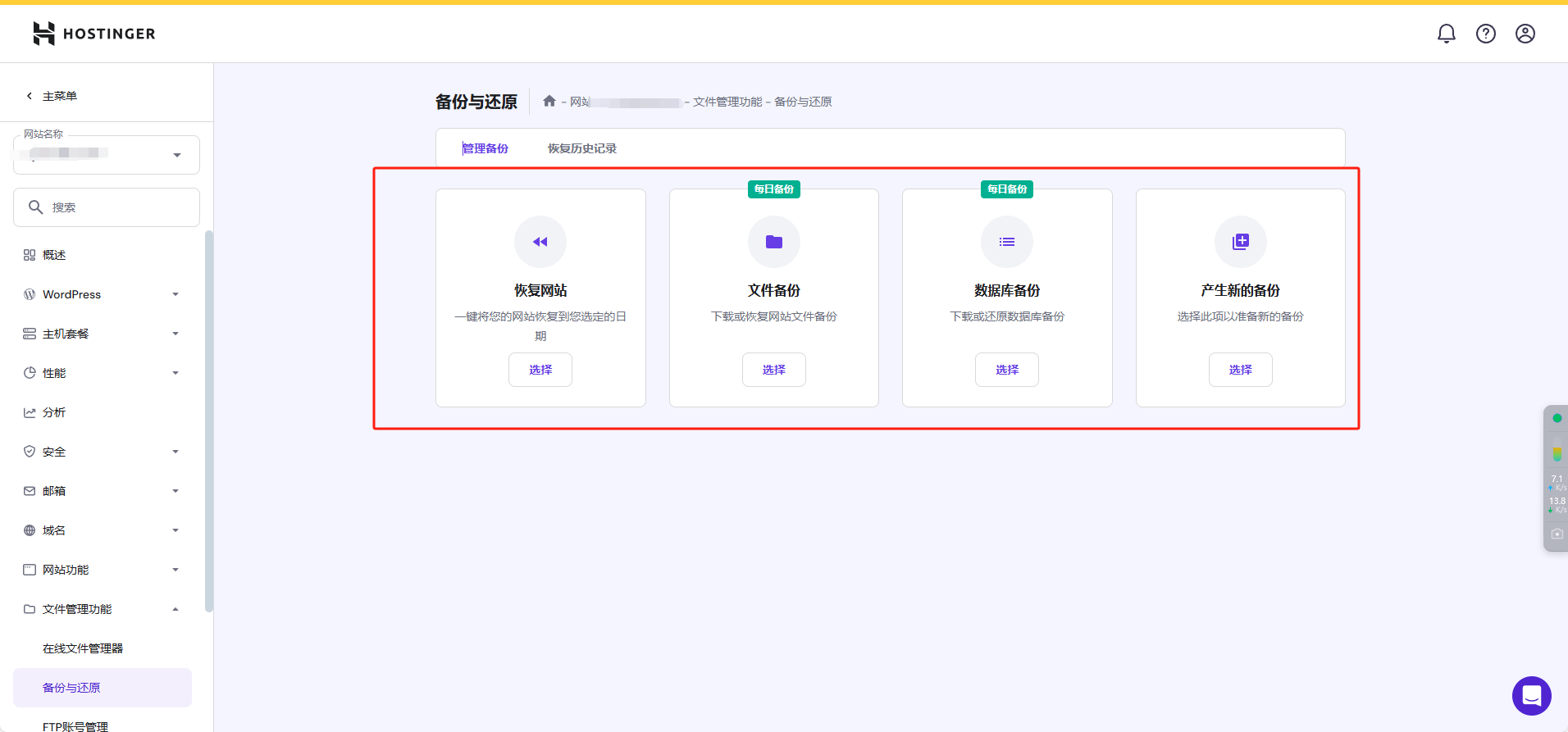This screenshot has height=732, width=1568.
Task: Click the 产生新的备份 card title
Action: tap(1241, 290)
